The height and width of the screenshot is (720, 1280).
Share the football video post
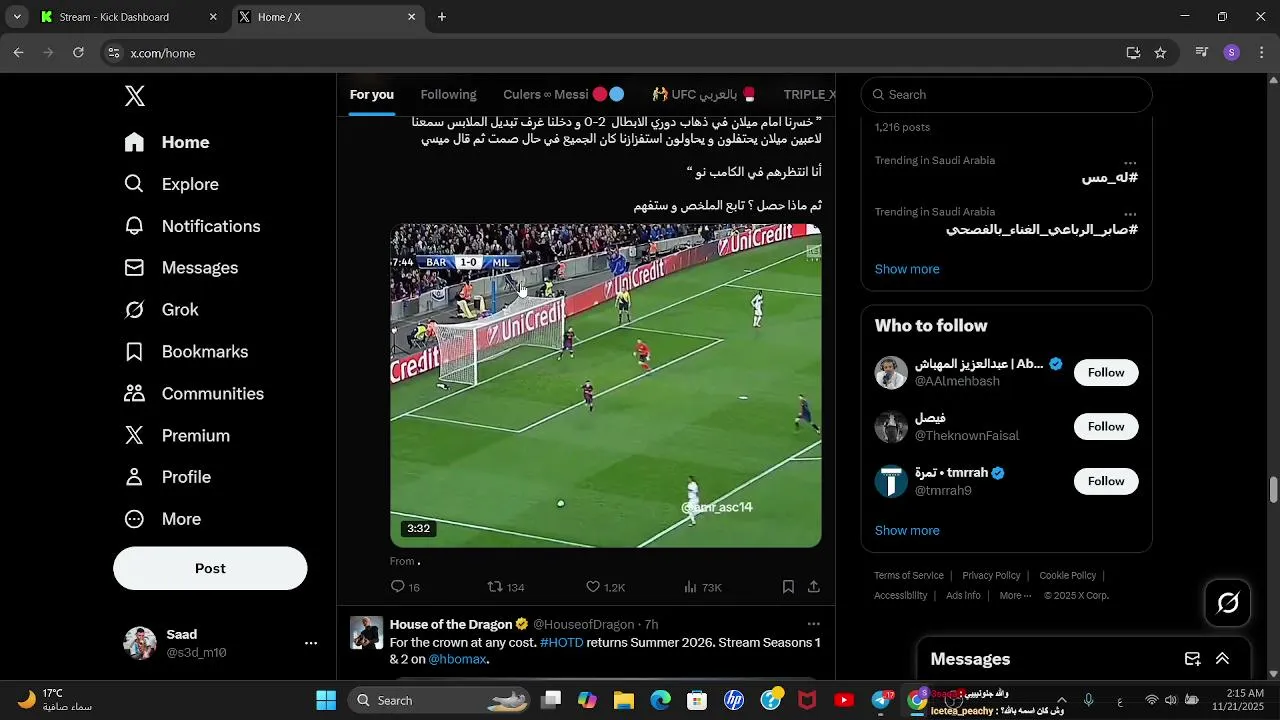pos(814,587)
